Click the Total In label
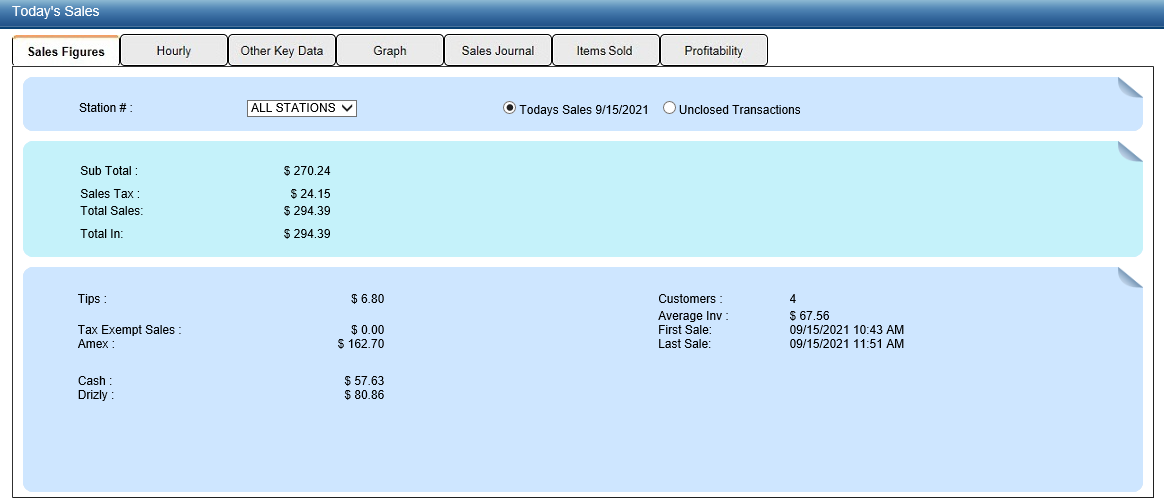The width and height of the screenshot is (1164, 502). 102,234
